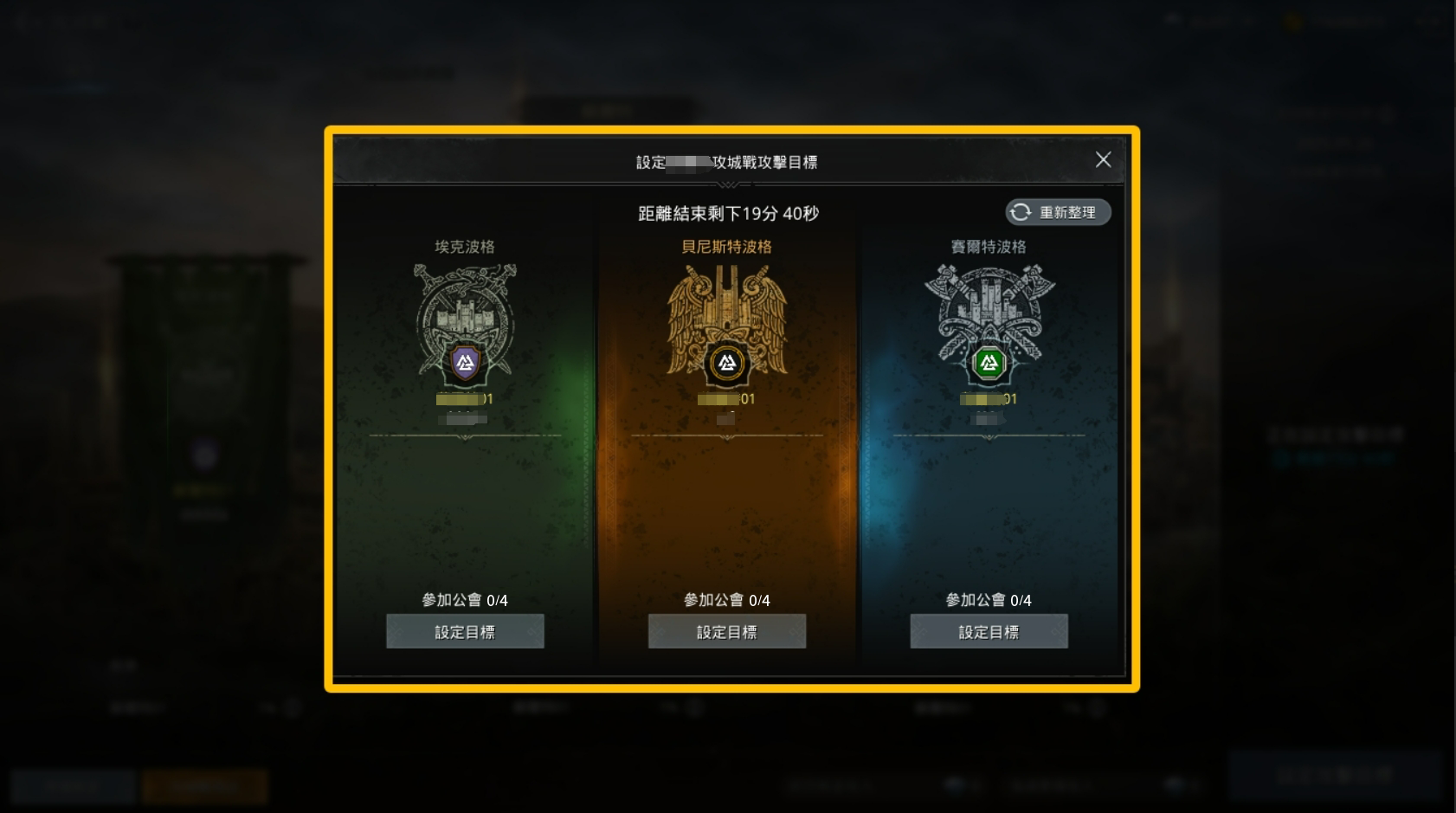This screenshot has width=1456, height=813.
Task: Click the green octagon guild badge
Action: coord(989,363)
